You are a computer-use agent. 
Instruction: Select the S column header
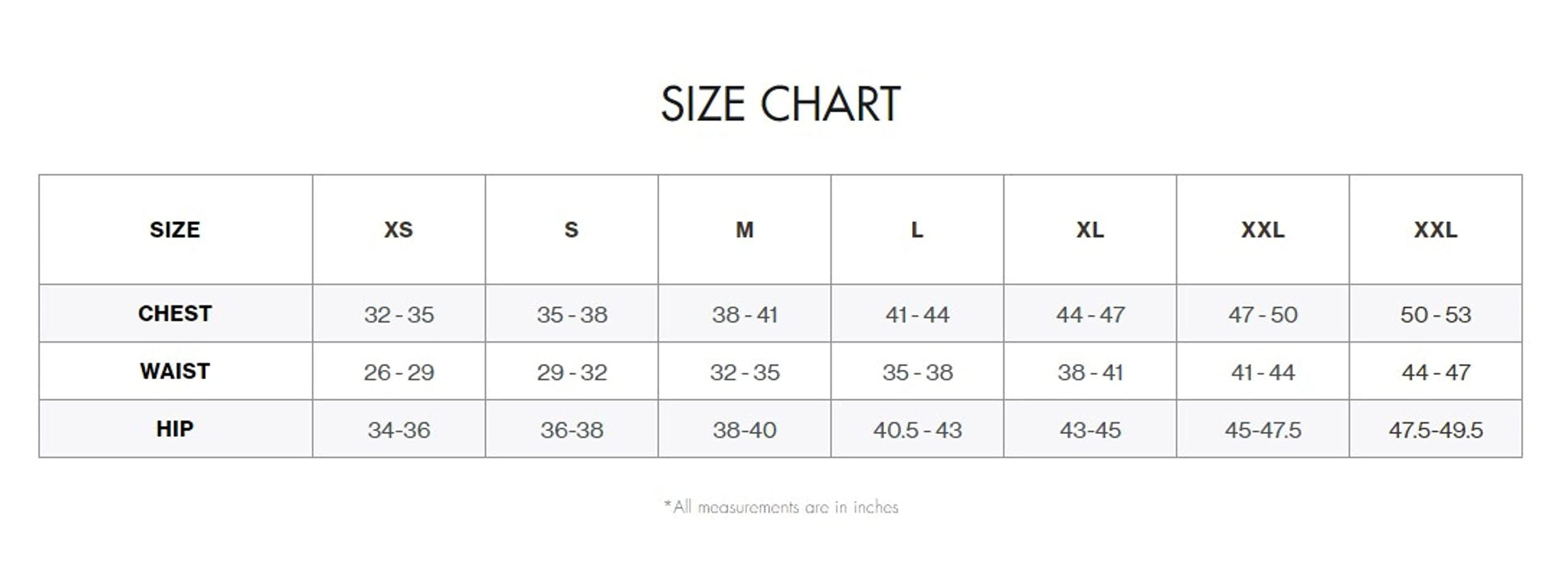(x=571, y=230)
